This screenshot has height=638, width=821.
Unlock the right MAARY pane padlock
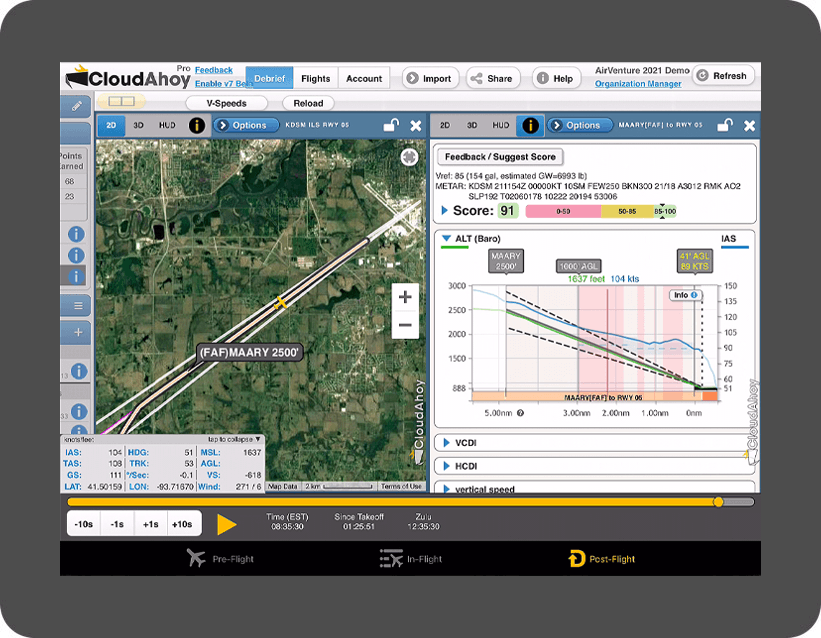725,125
